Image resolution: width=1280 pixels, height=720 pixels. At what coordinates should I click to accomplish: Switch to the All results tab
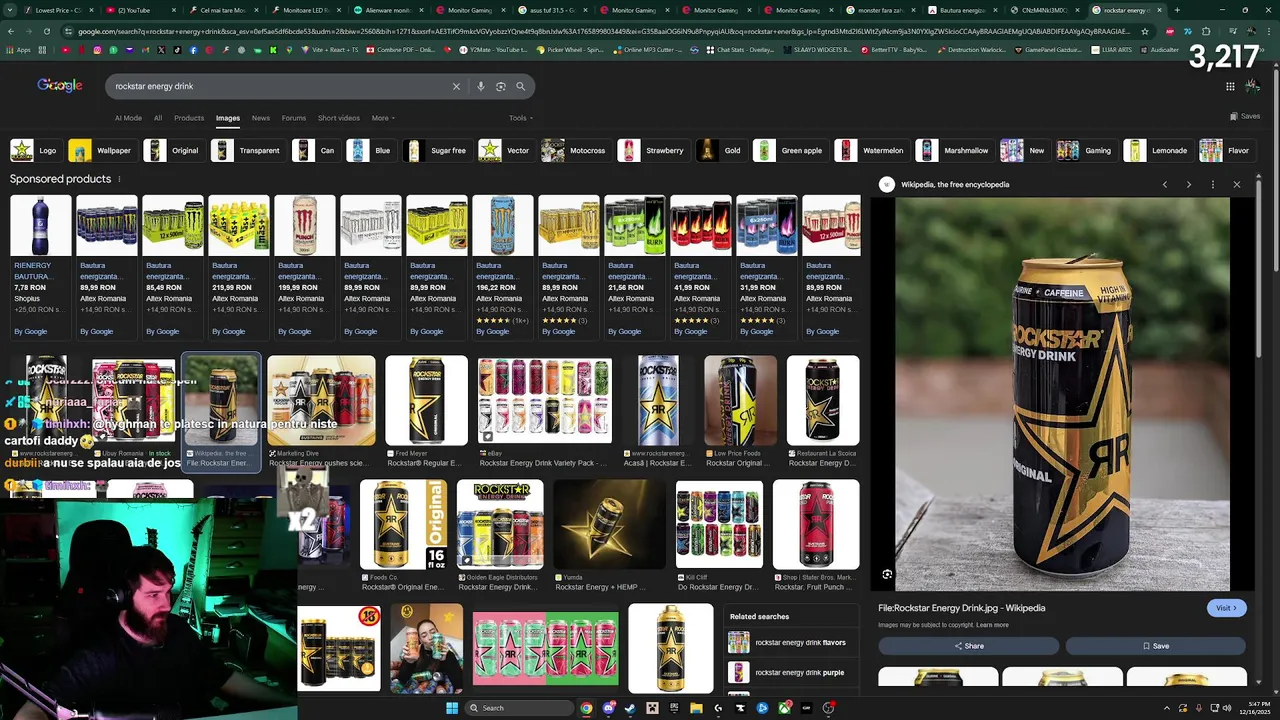158,118
